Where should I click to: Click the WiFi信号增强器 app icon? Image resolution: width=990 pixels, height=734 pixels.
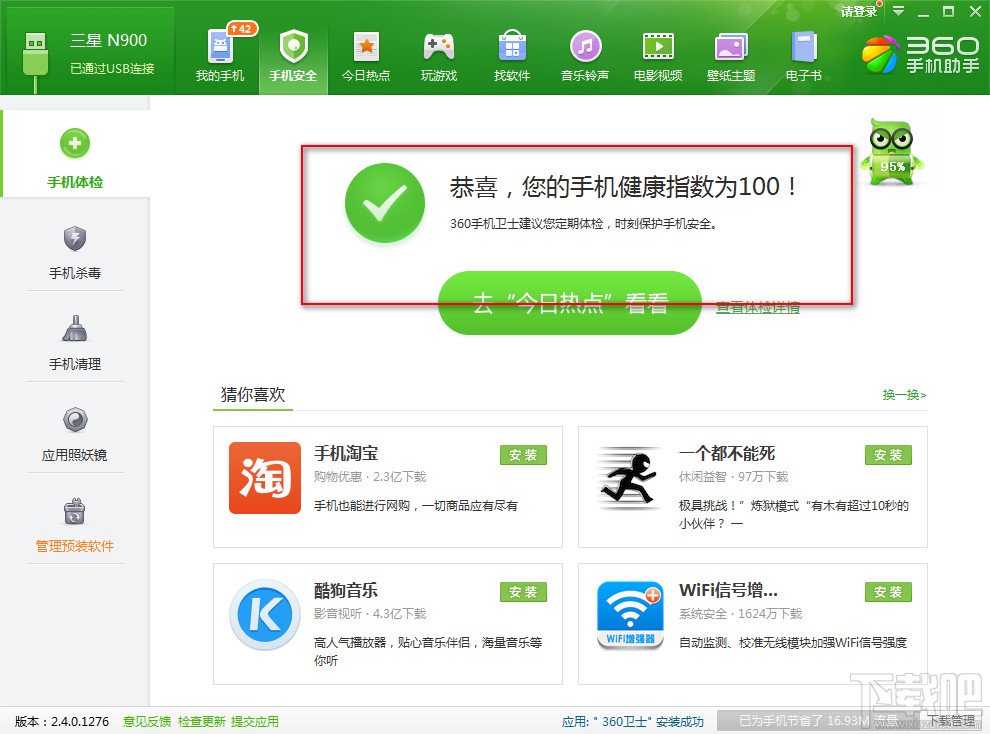pyautogui.click(x=629, y=615)
